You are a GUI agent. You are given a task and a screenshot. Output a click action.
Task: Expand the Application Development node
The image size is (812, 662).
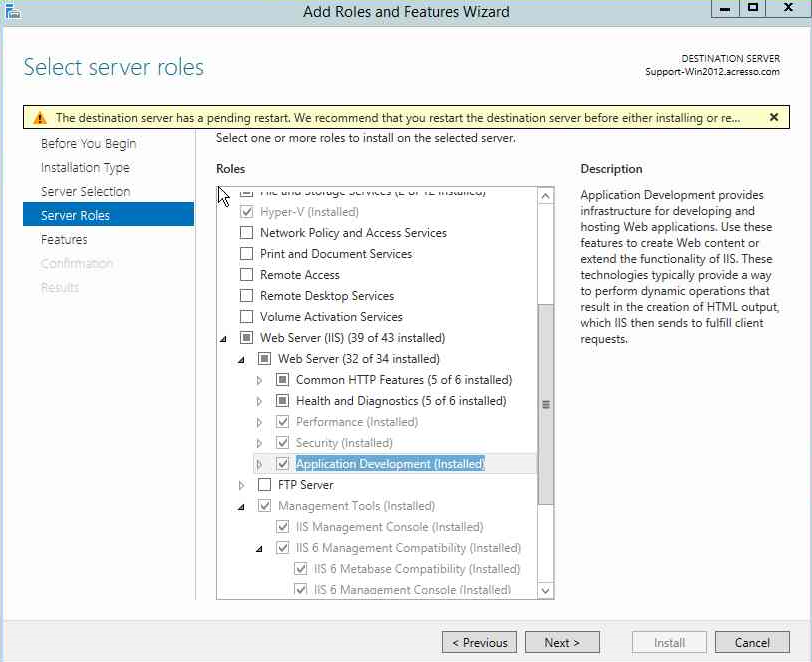tap(260, 463)
